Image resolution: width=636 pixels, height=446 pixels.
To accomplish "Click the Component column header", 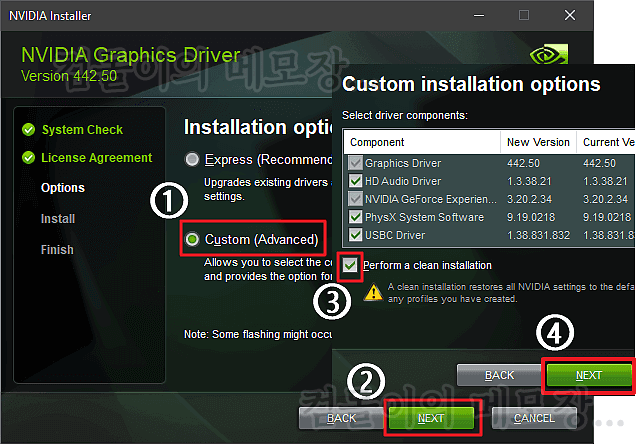I will coord(422,142).
